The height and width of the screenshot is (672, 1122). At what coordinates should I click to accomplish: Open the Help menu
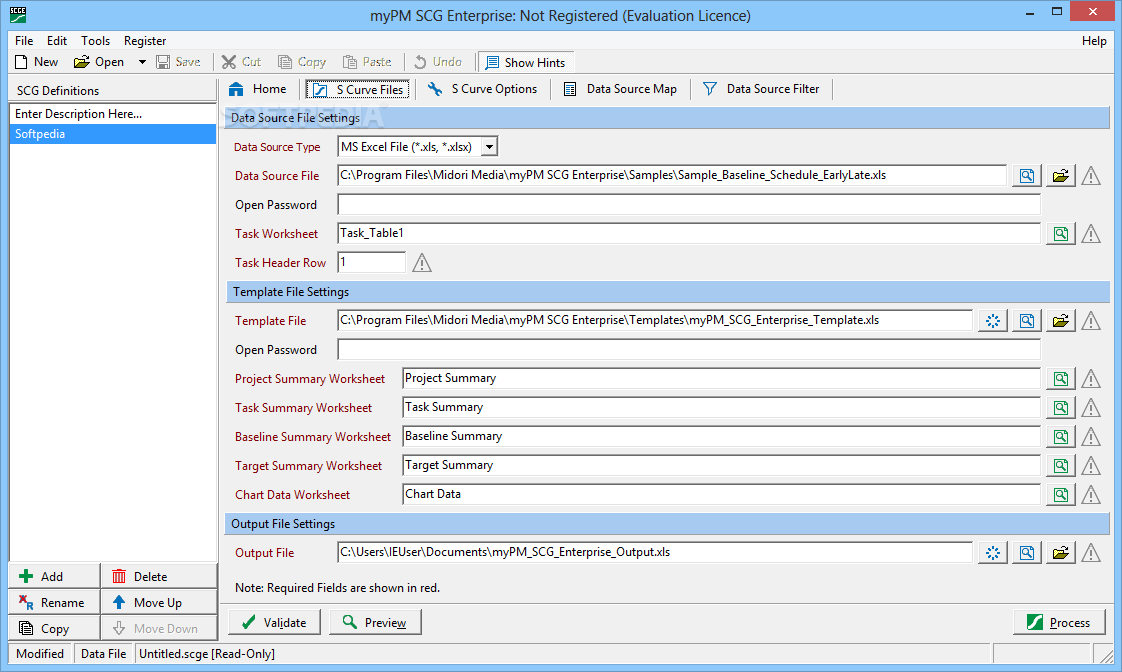1094,41
